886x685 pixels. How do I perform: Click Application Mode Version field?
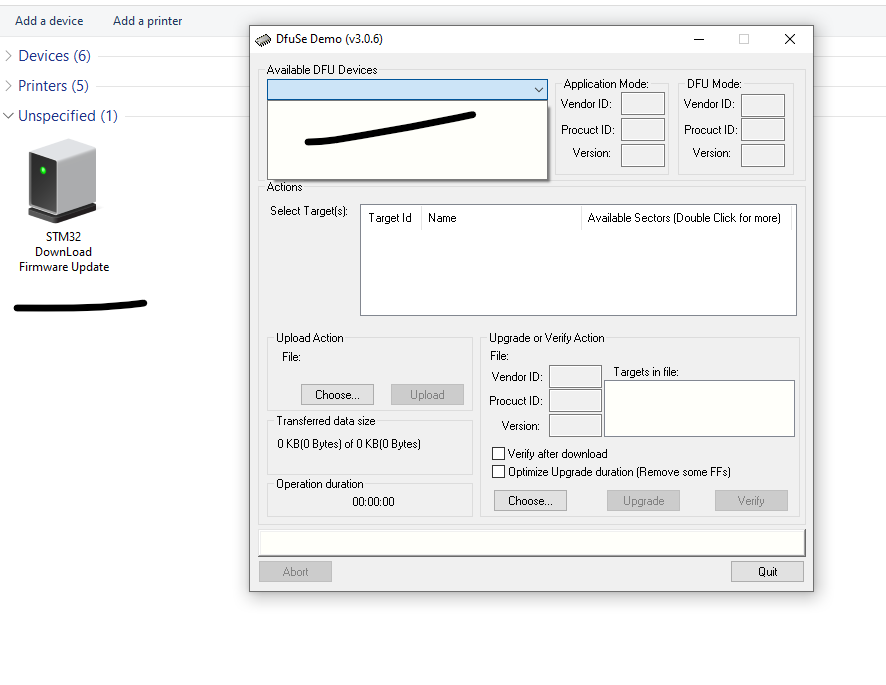coord(642,155)
